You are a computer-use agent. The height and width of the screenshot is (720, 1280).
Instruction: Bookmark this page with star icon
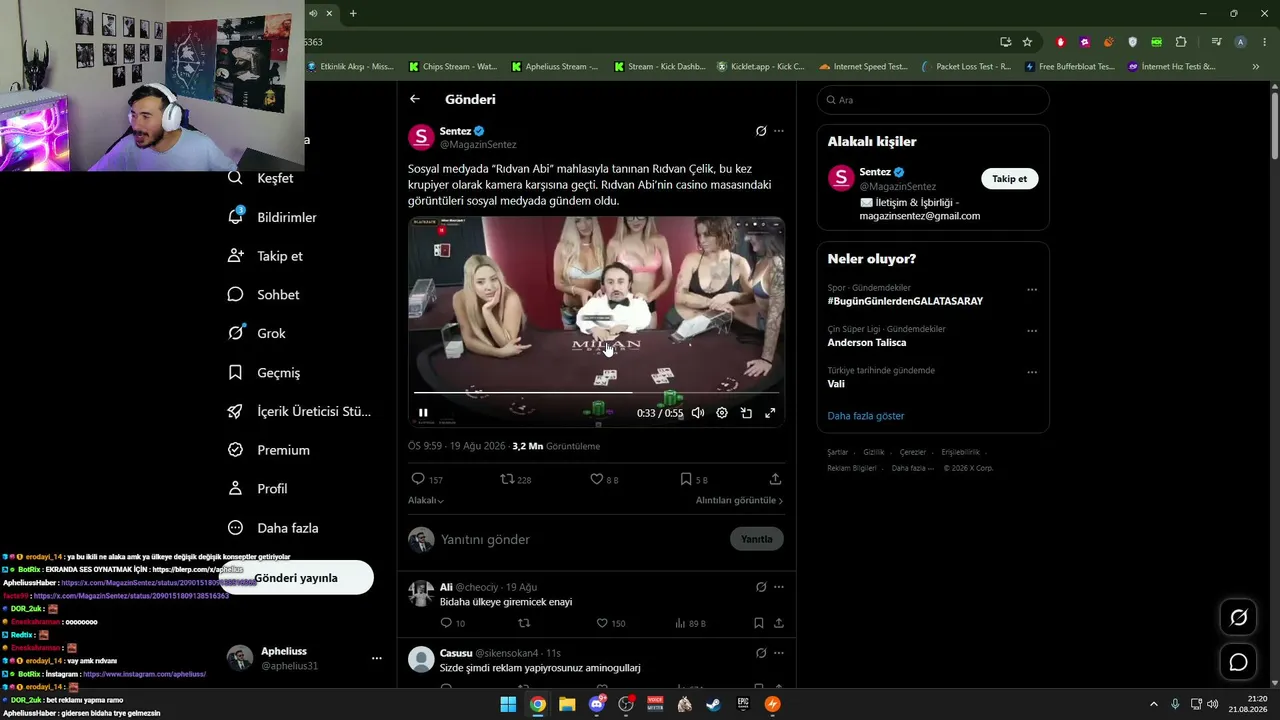pos(1027,42)
